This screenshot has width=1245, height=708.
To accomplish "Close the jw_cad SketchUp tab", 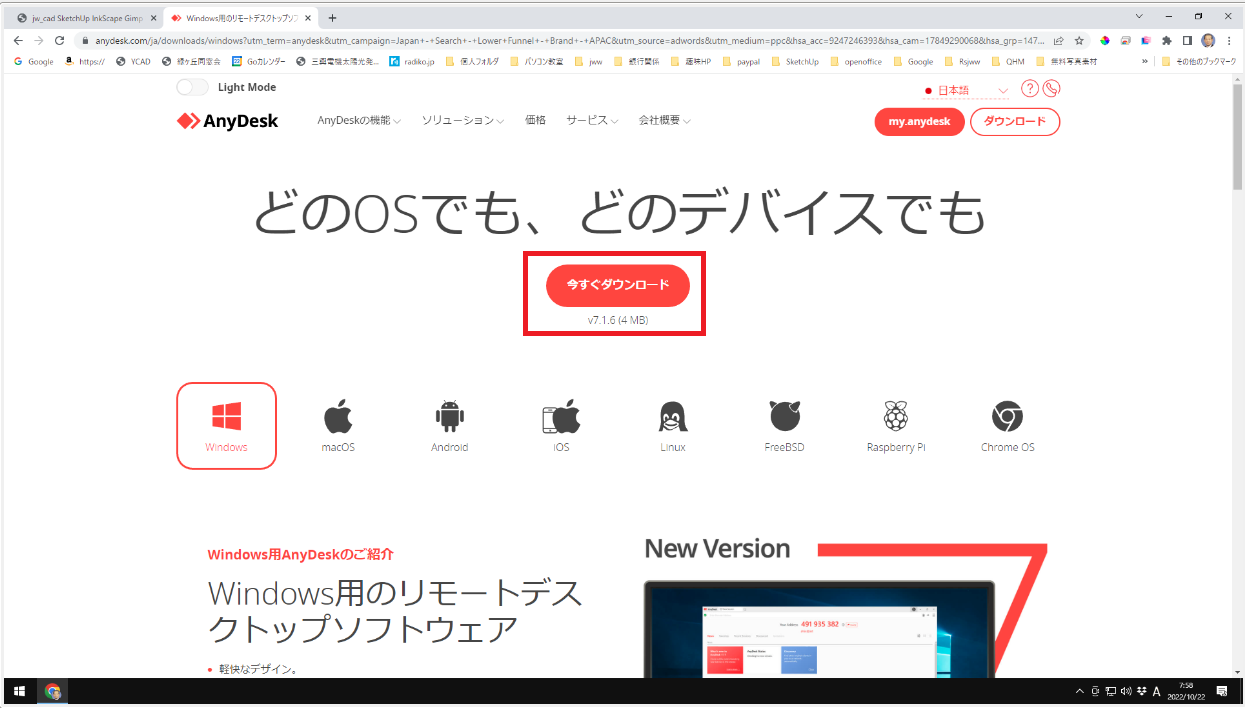I will tap(153, 18).
